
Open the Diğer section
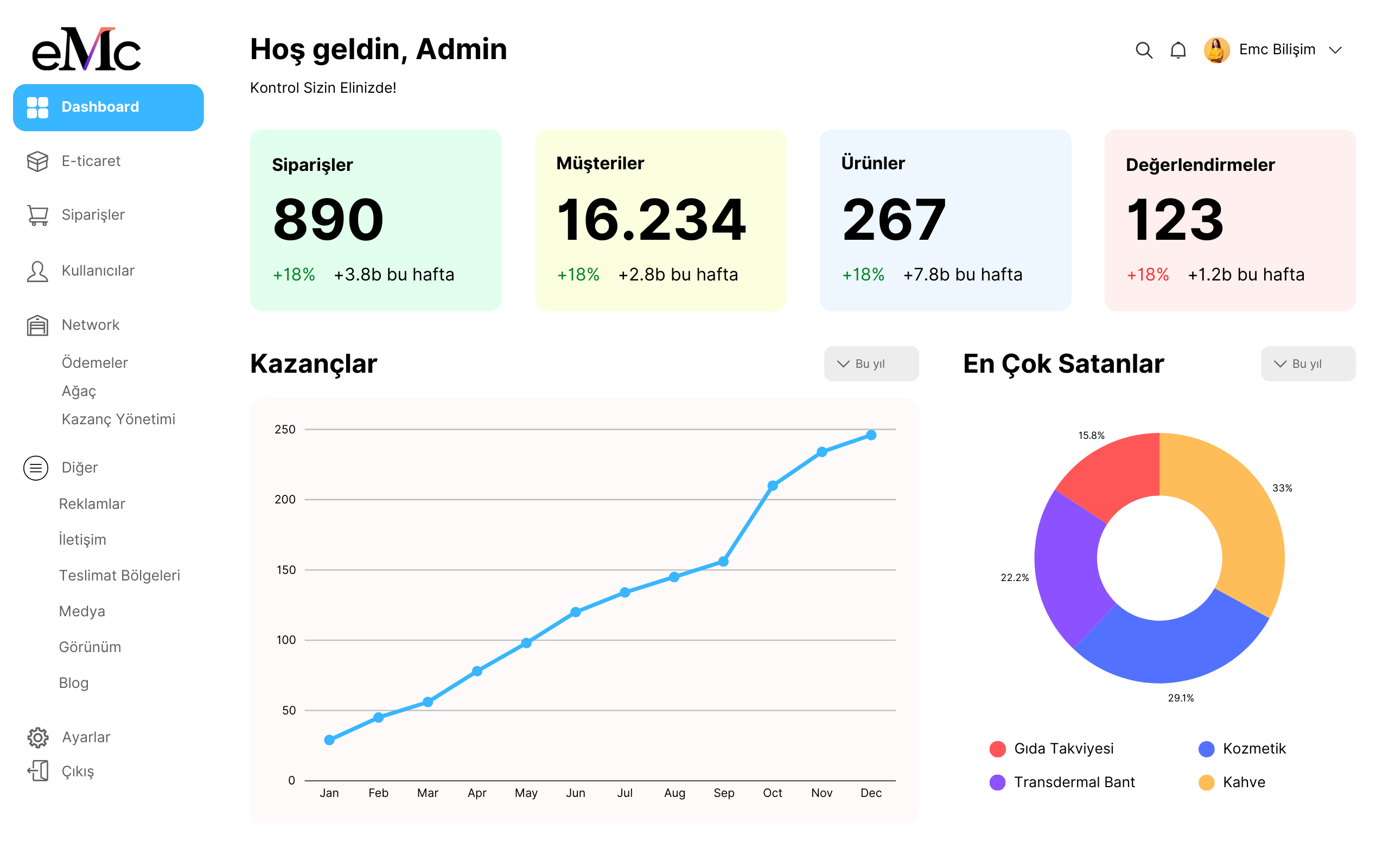[80, 468]
